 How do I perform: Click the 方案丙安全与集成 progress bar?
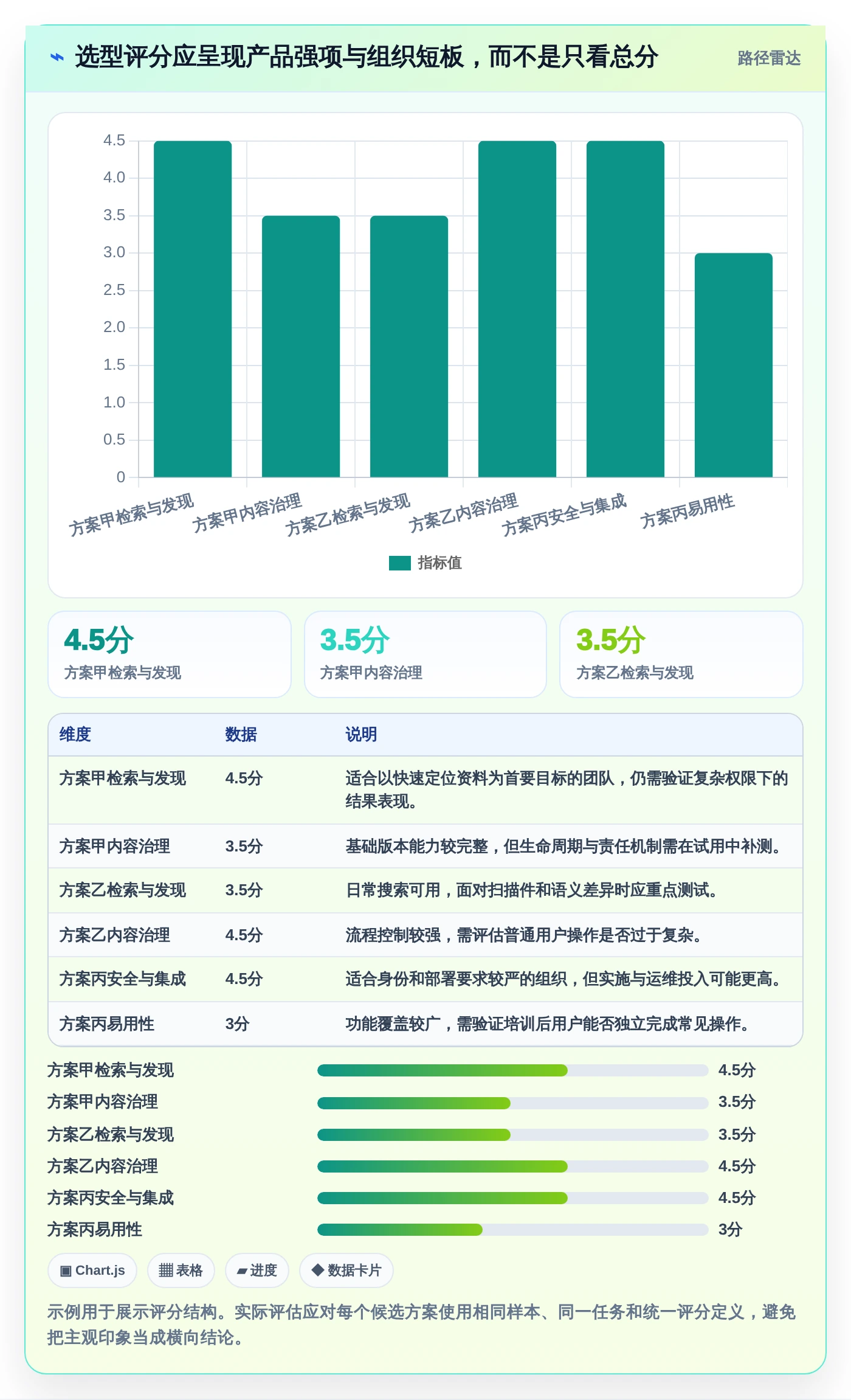tap(513, 1198)
